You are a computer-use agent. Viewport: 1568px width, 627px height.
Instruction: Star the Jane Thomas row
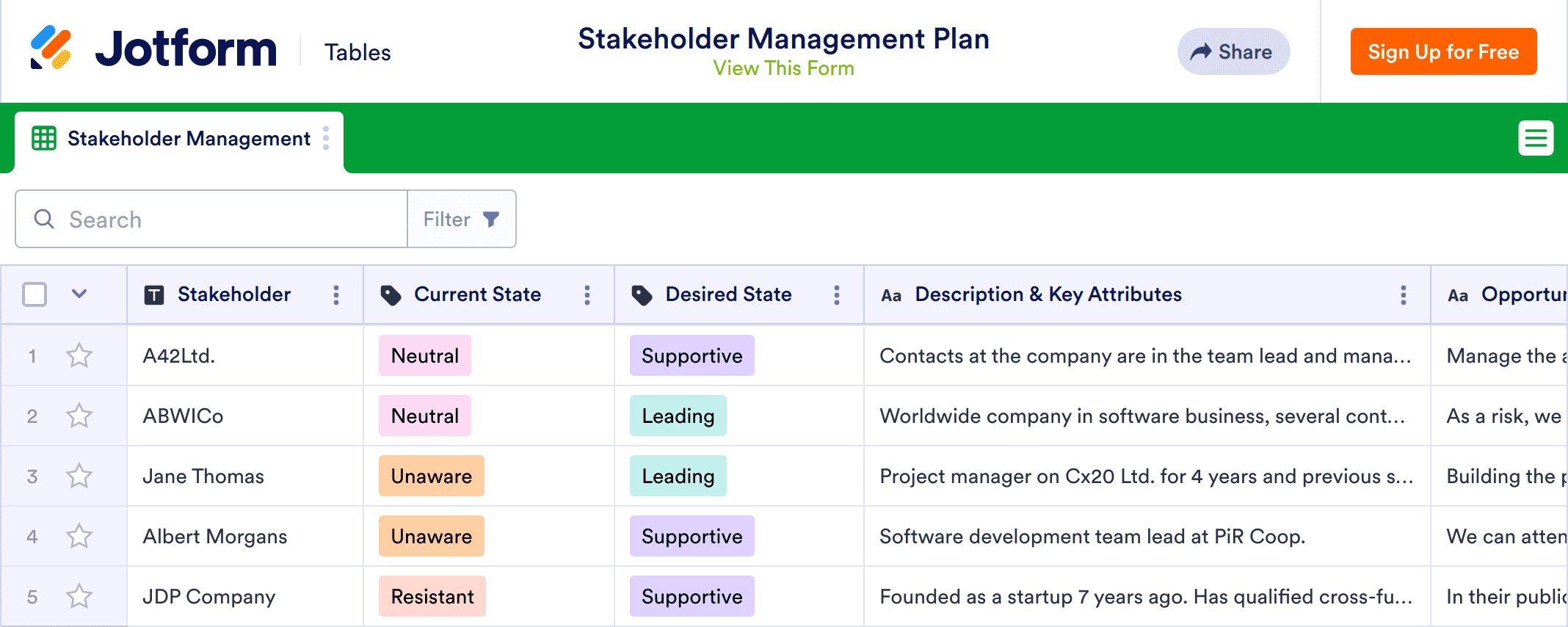pyautogui.click(x=79, y=476)
